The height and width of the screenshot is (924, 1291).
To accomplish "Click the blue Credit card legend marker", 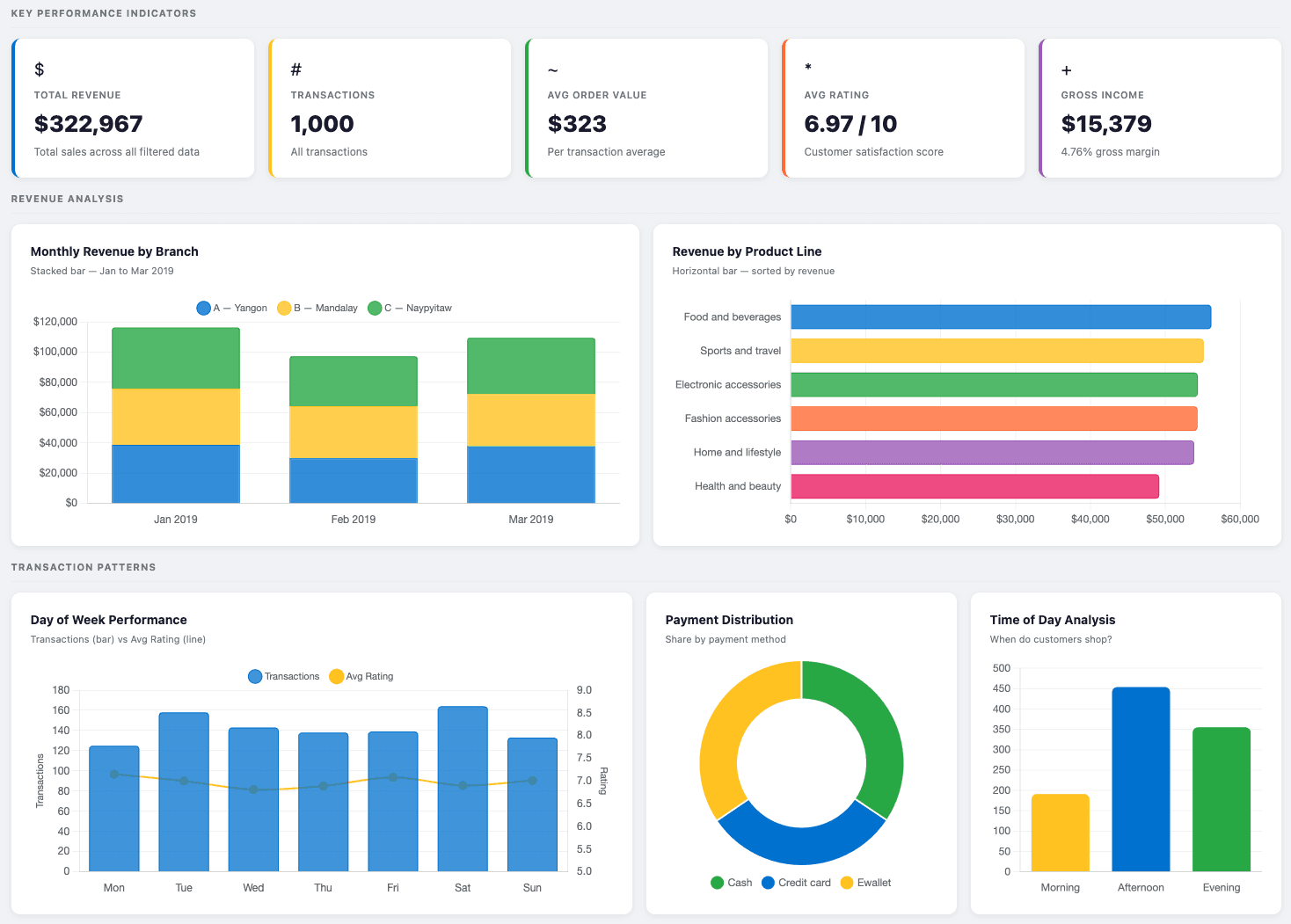I will tap(766, 882).
